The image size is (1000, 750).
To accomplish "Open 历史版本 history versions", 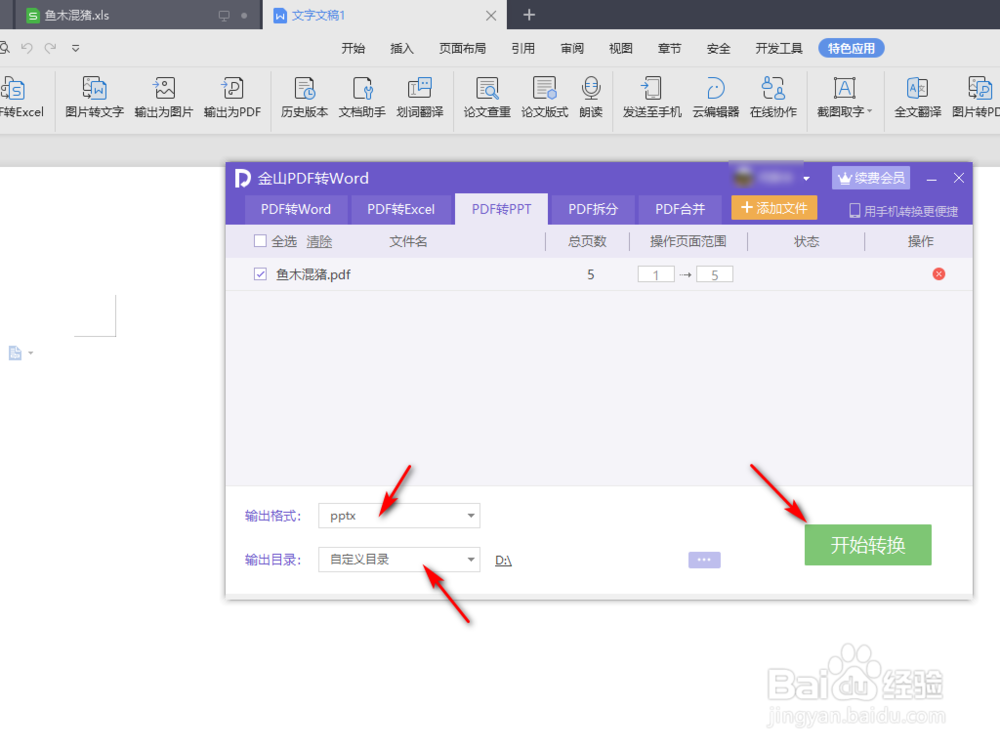I will pyautogui.click(x=304, y=97).
